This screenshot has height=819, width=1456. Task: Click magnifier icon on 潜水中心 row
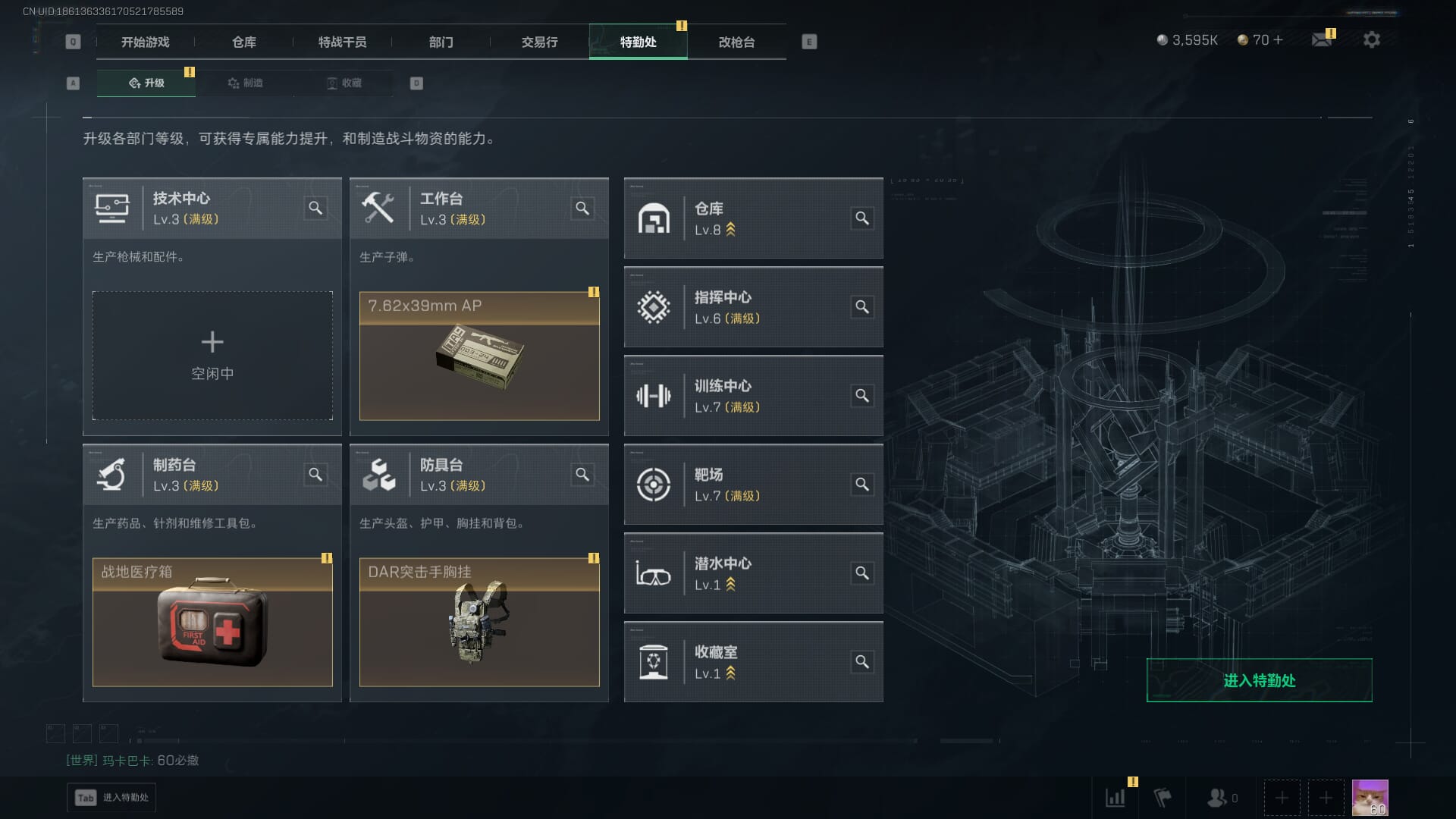[862, 573]
